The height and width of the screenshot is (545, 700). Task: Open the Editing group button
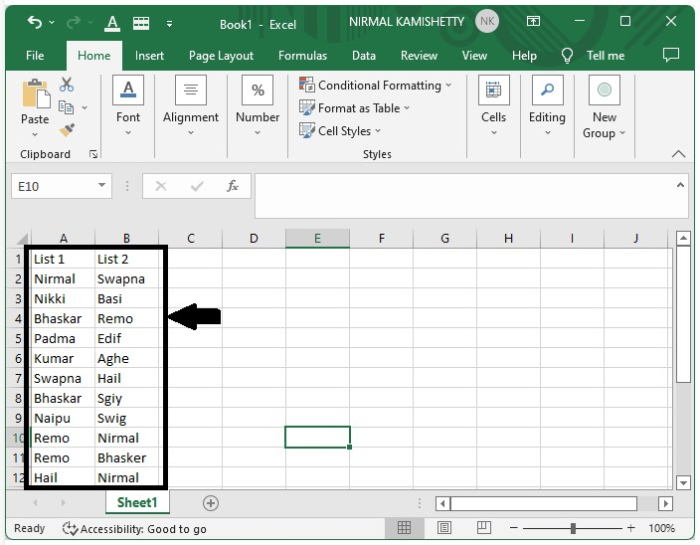(x=547, y=106)
